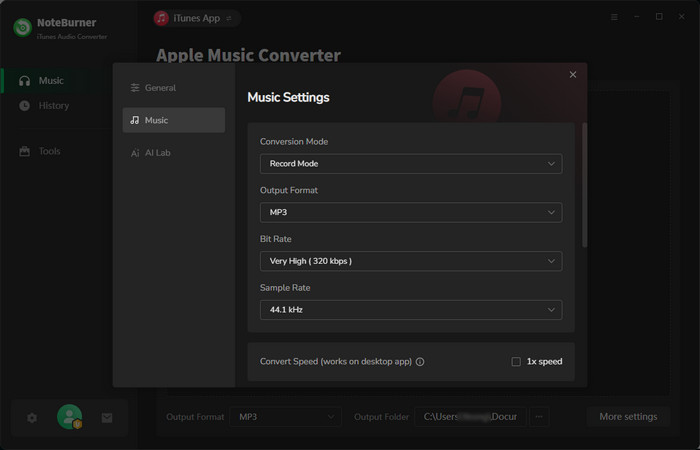The height and width of the screenshot is (450, 700).
Task: Click the settings dialog scrollbar
Action: point(584,185)
